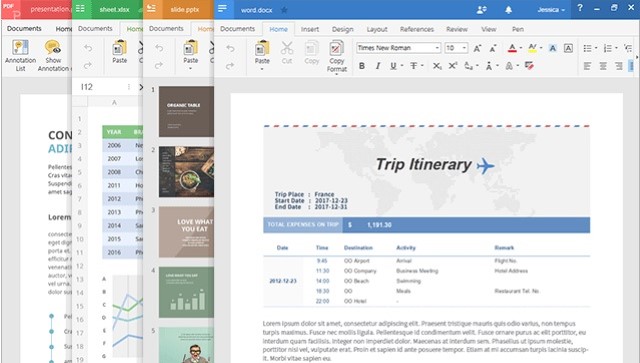
Task: Decrease font size with shrink font icon
Action: click(493, 49)
